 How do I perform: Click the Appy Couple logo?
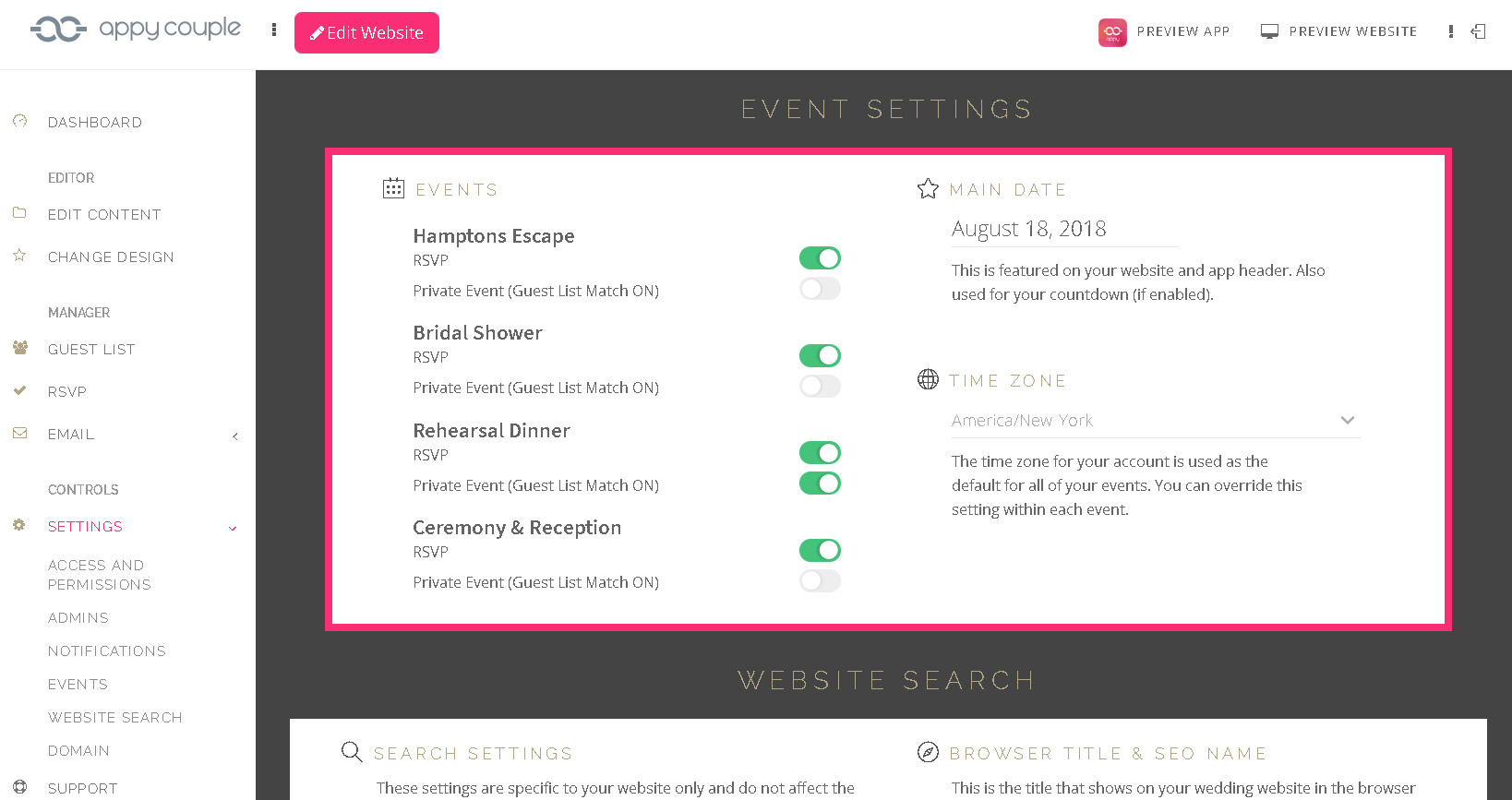coord(136,30)
